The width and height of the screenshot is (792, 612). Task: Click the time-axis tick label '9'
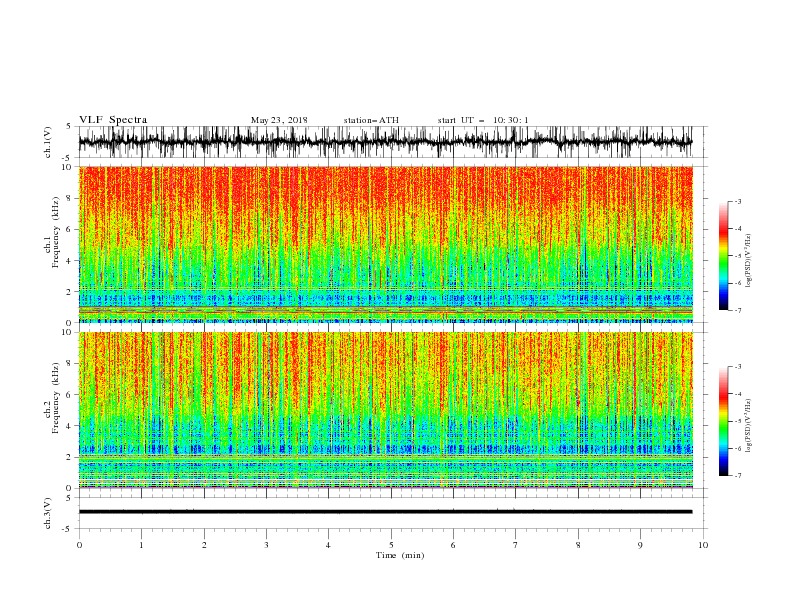tap(640, 545)
